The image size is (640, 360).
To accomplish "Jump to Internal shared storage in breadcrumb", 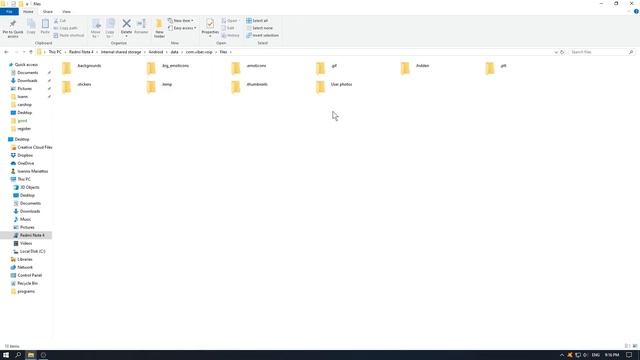I will coord(121,52).
